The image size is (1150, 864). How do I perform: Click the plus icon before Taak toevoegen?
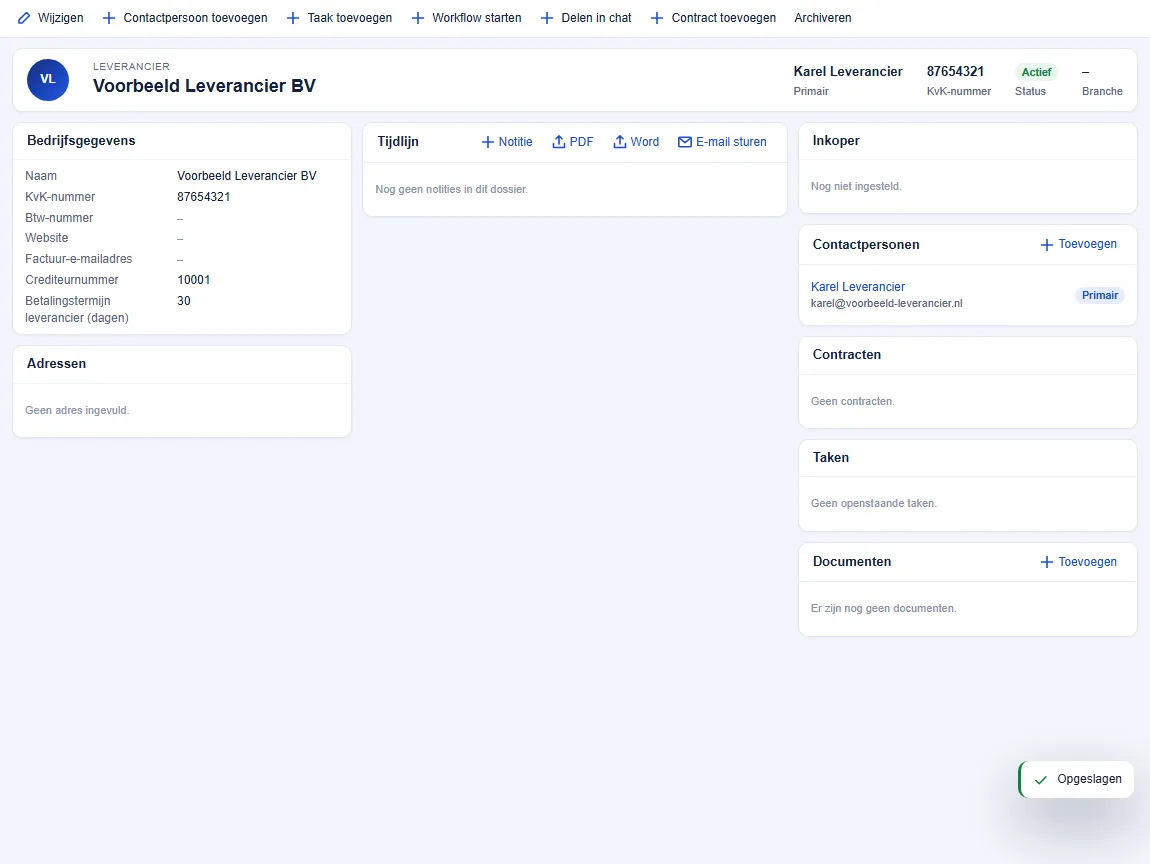(x=293, y=18)
